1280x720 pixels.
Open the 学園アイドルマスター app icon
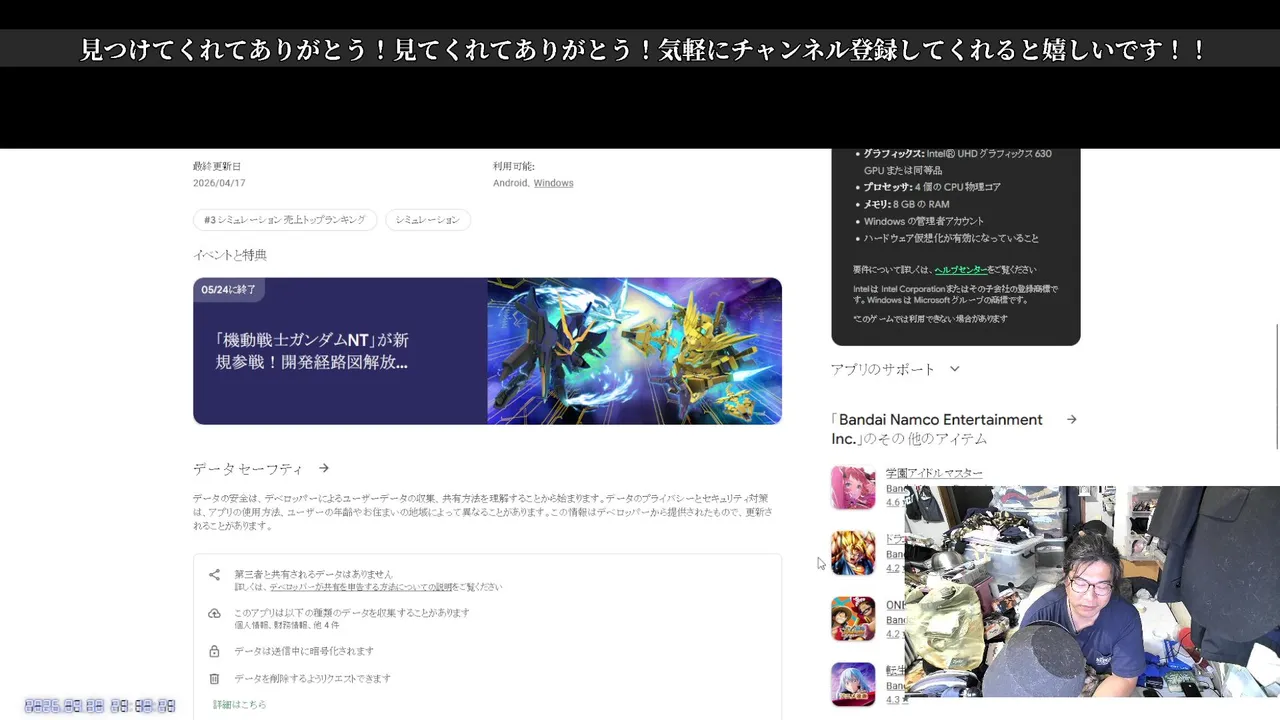[853, 488]
